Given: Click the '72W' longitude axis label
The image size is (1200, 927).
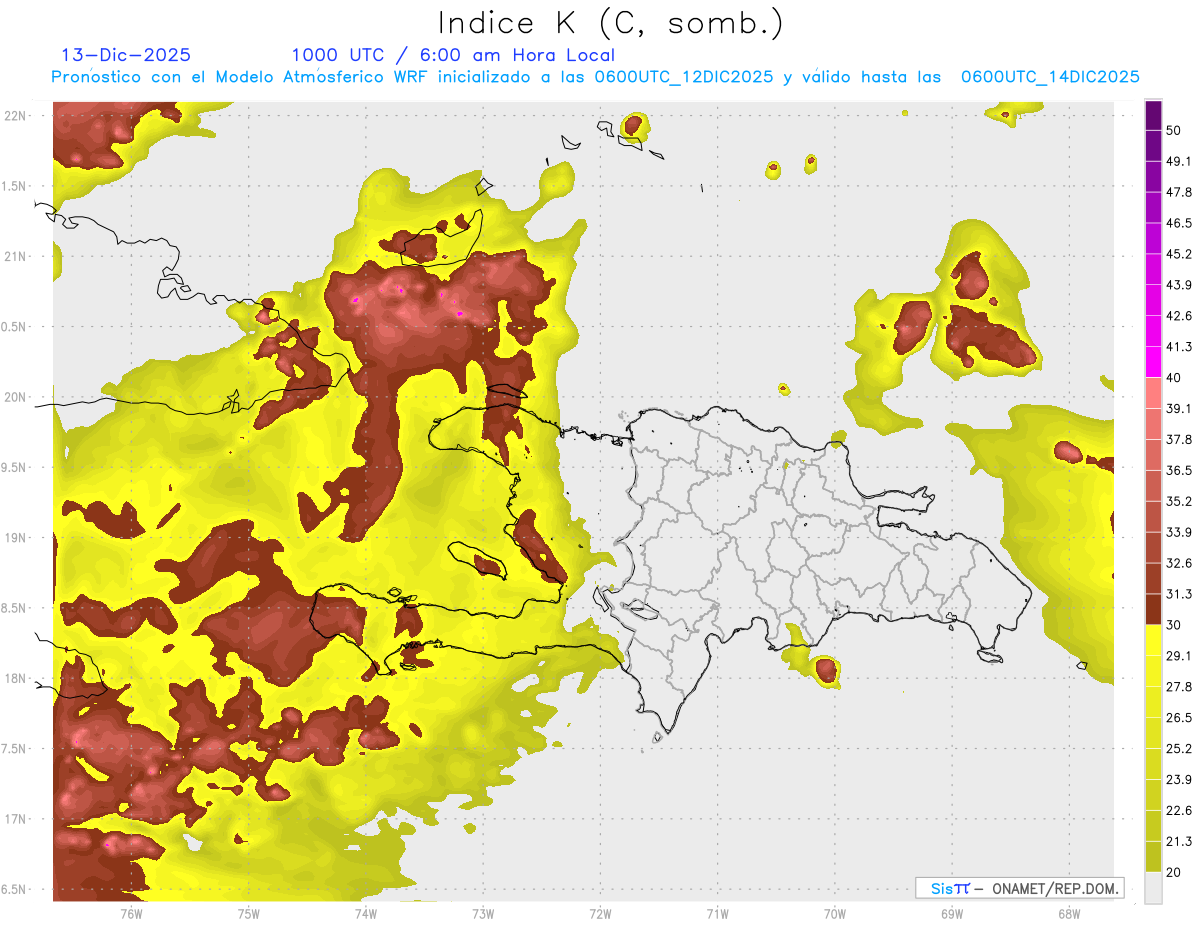Looking at the screenshot, I should click(600, 913).
